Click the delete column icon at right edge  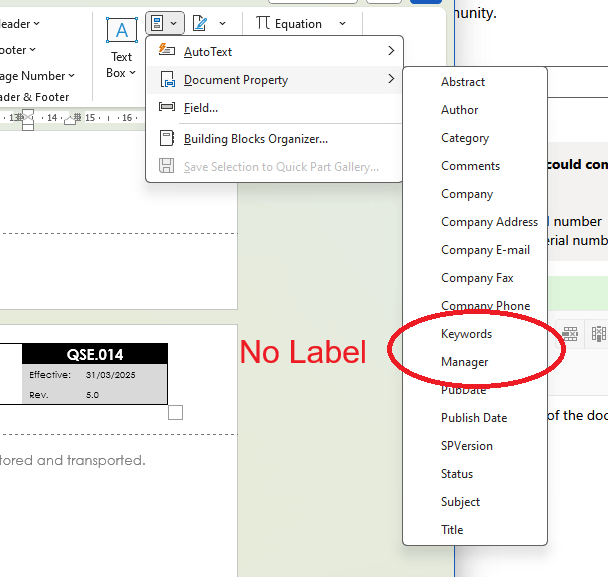pos(598,334)
